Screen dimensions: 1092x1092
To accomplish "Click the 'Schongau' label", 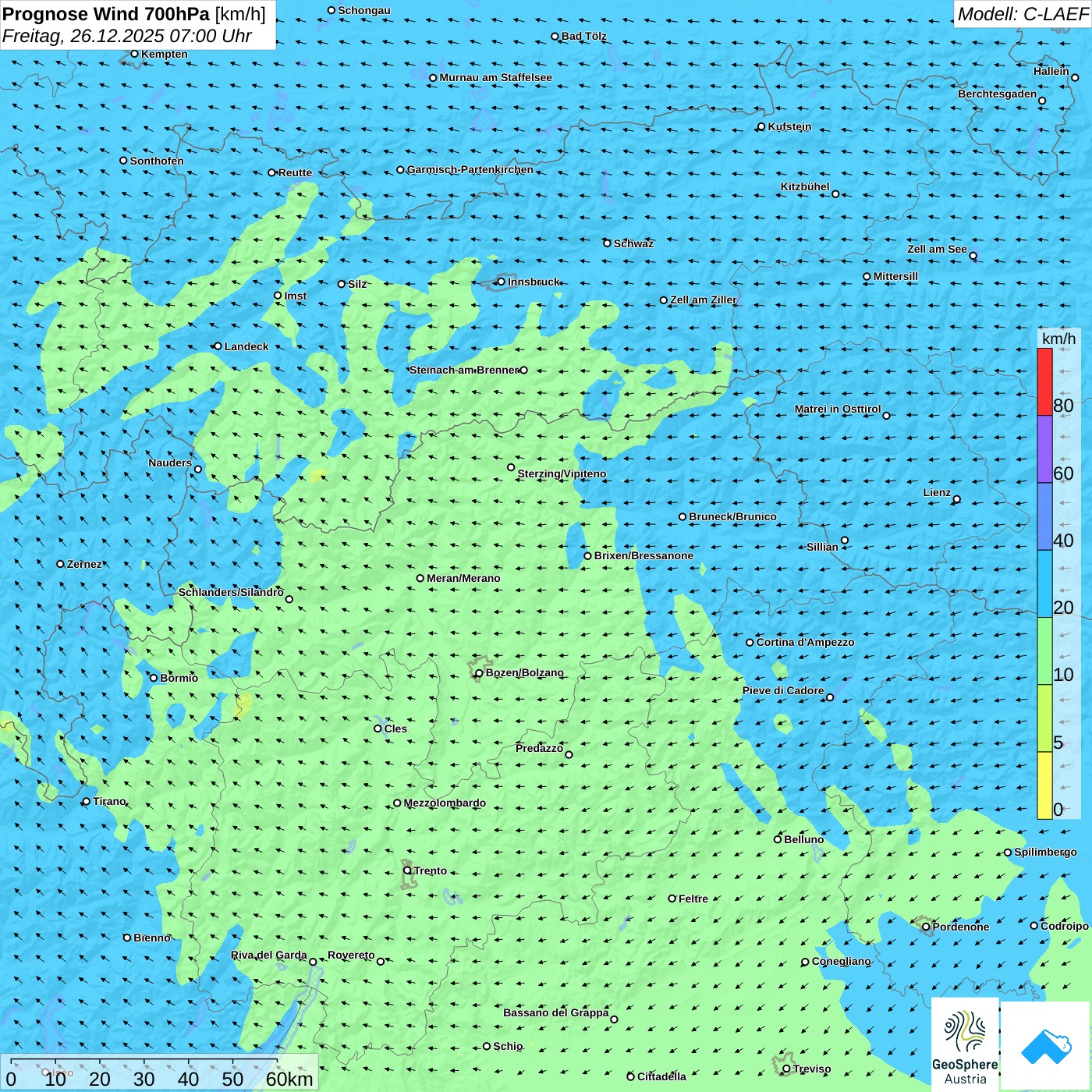I will pos(363,10).
